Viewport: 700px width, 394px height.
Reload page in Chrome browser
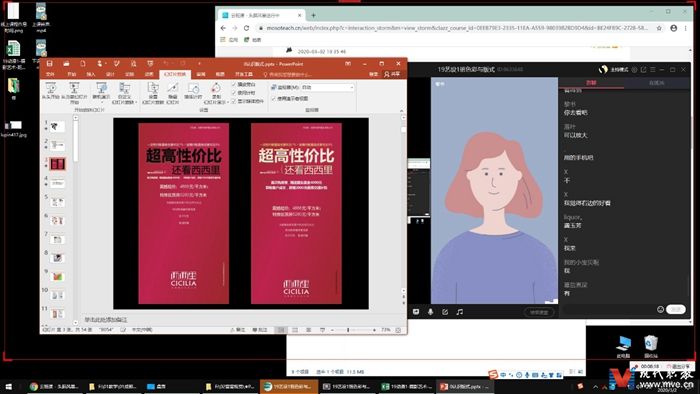(x=246, y=28)
